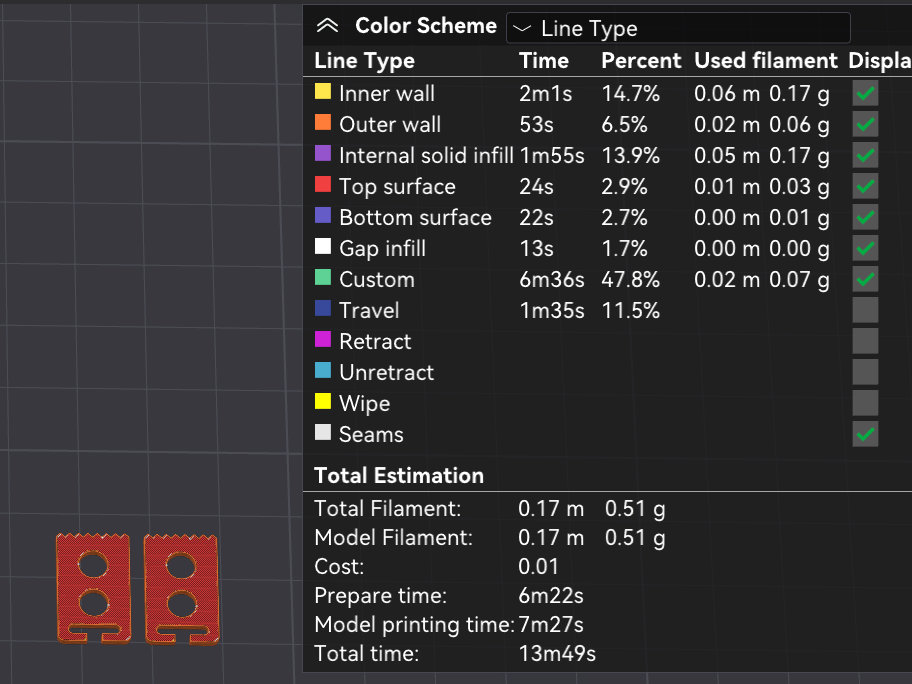The width and height of the screenshot is (912, 684).
Task: Select the Gap infill row label
Action: coord(382,249)
